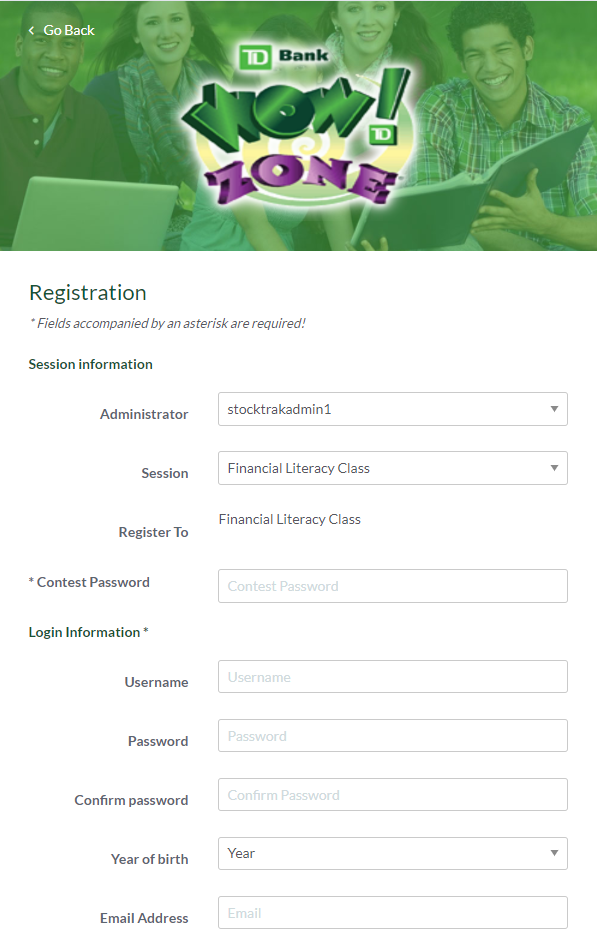Focus the Email Address input
The image size is (597, 943).
point(393,912)
